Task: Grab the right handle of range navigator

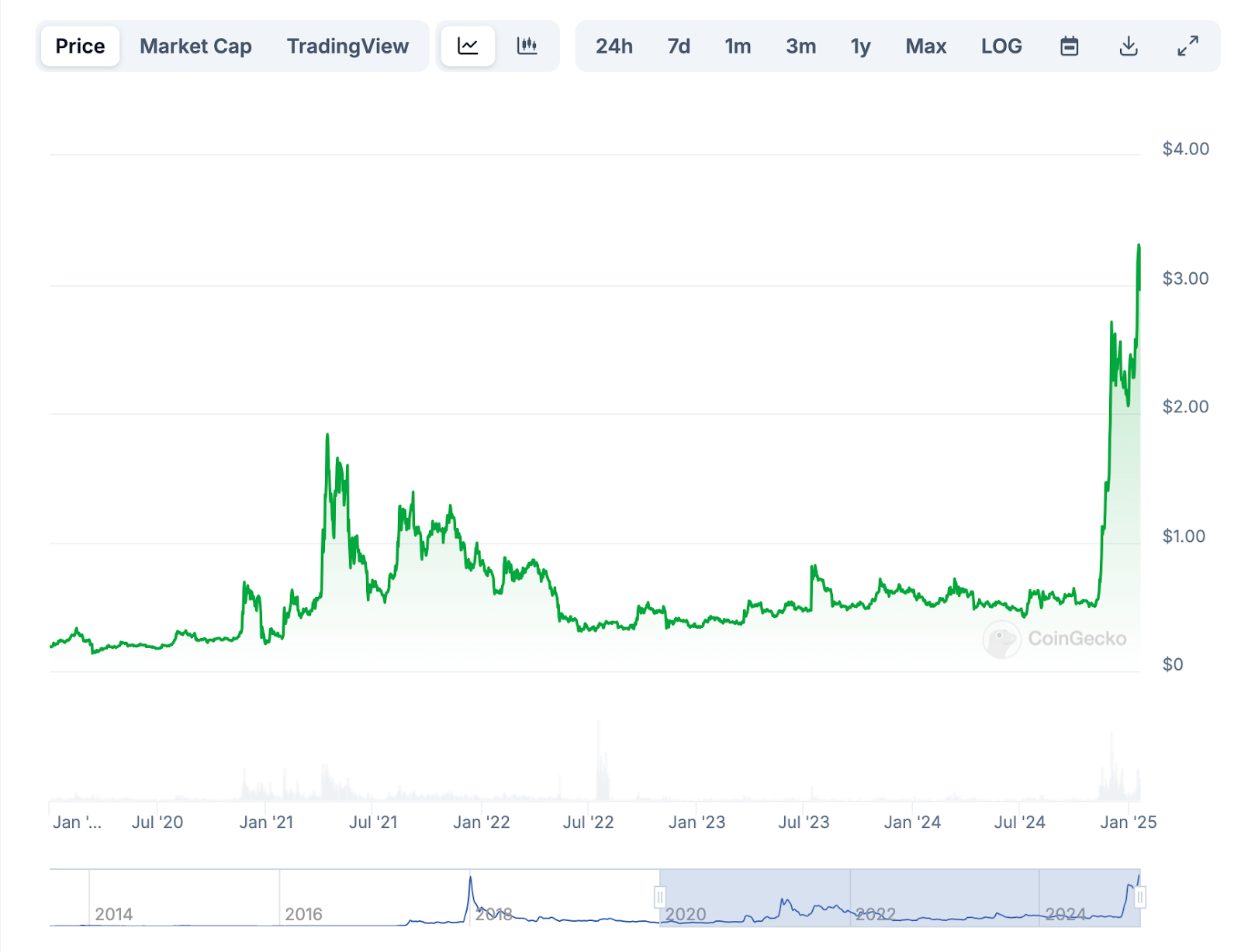Action: (x=1140, y=898)
